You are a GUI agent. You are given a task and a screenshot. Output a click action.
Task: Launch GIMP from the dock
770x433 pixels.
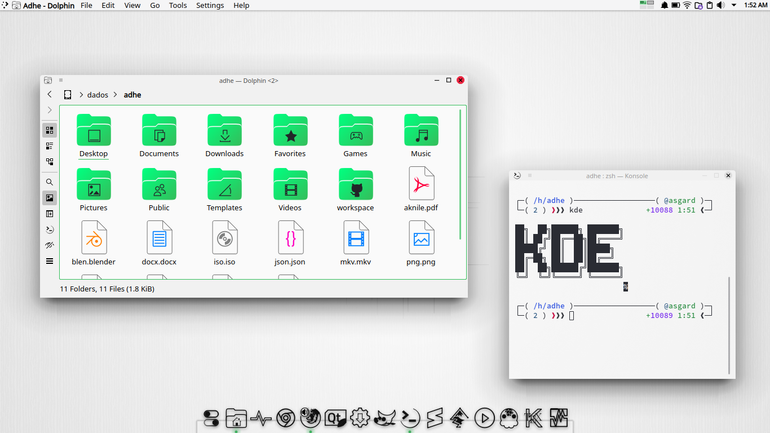[385, 418]
